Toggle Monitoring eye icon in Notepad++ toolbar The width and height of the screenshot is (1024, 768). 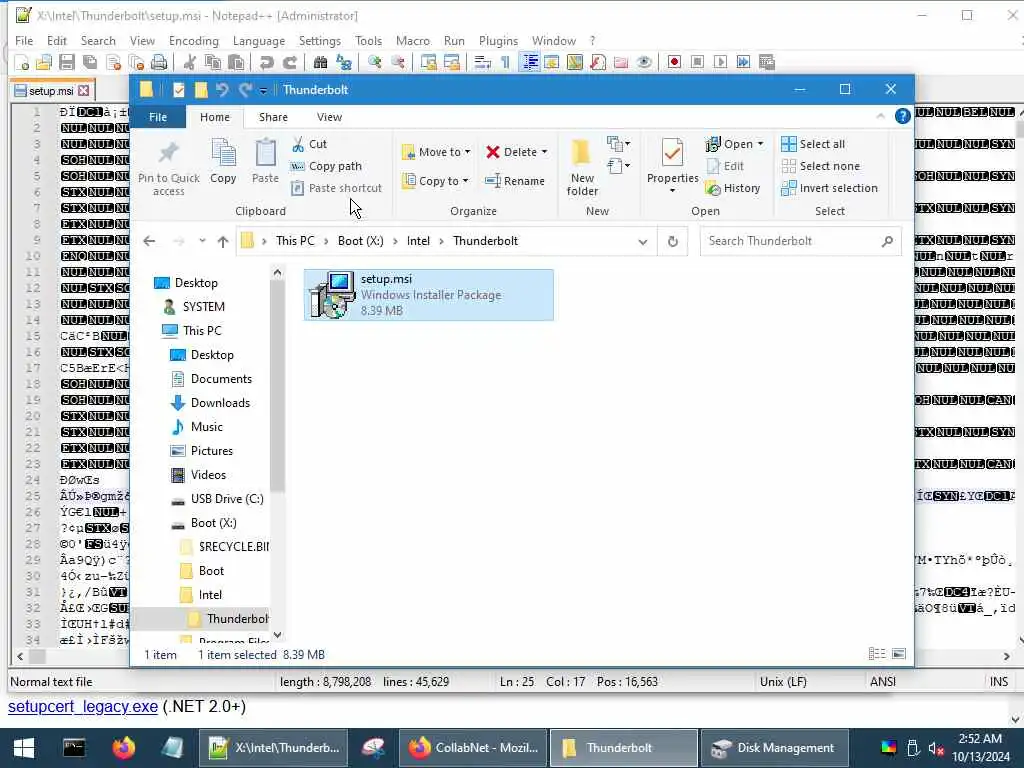[x=644, y=62]
